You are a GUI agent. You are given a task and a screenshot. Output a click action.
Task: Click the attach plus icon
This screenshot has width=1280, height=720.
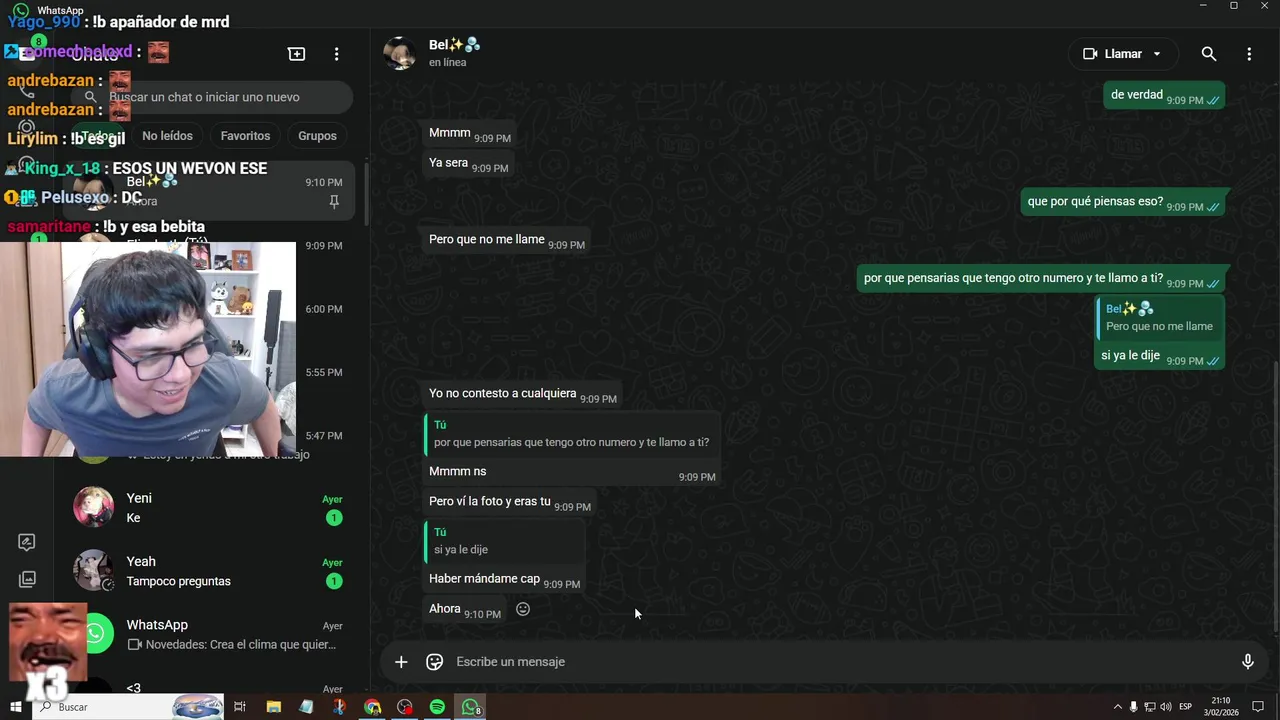tap(401, 662)
